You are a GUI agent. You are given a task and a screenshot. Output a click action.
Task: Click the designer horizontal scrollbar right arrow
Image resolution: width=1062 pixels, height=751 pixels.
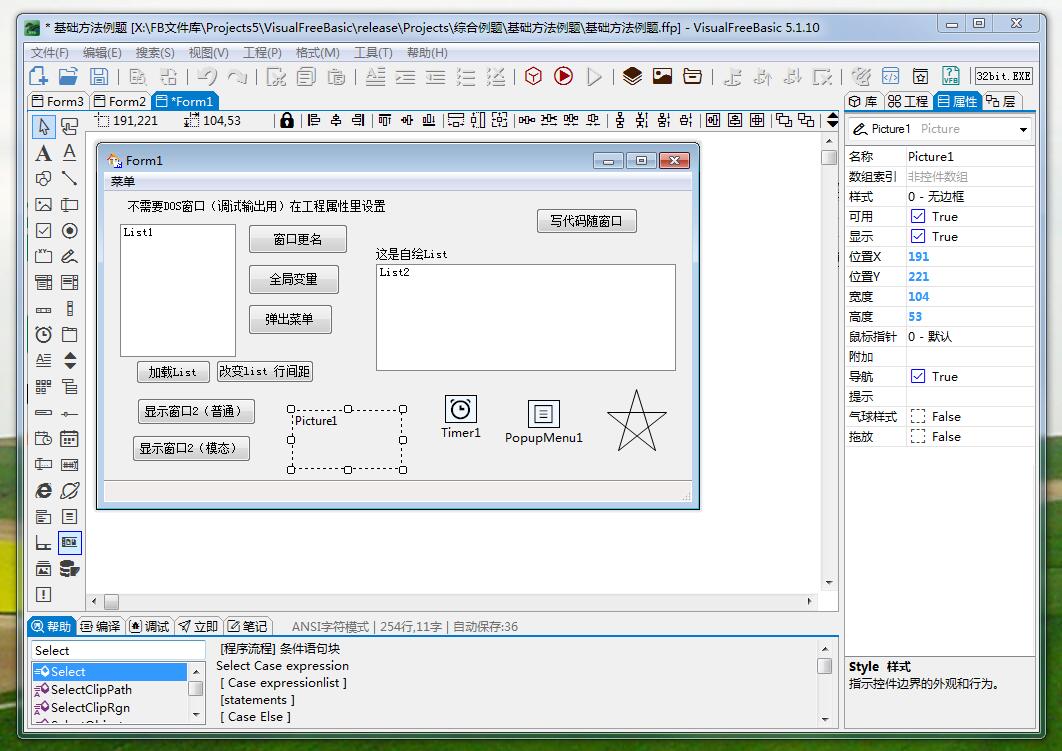point(809,601)
